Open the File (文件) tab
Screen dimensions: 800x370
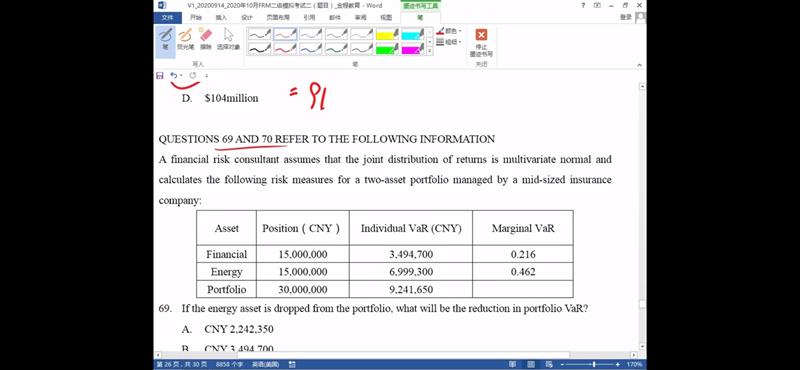167,17
